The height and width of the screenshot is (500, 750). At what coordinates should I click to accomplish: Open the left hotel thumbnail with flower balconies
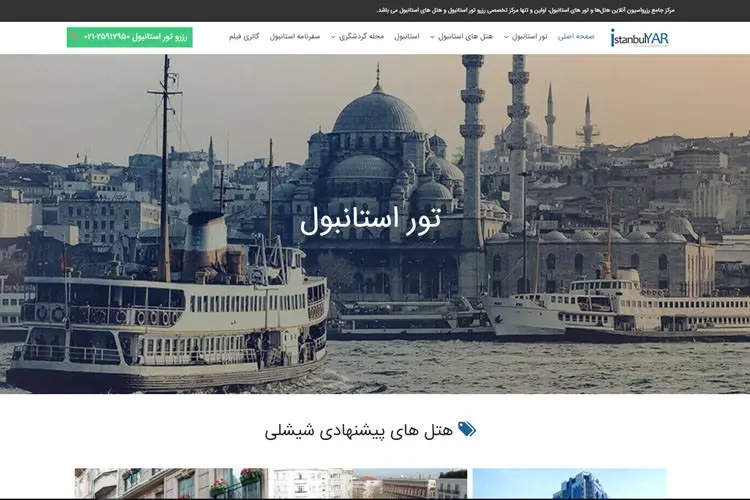(x=171, y=483)
